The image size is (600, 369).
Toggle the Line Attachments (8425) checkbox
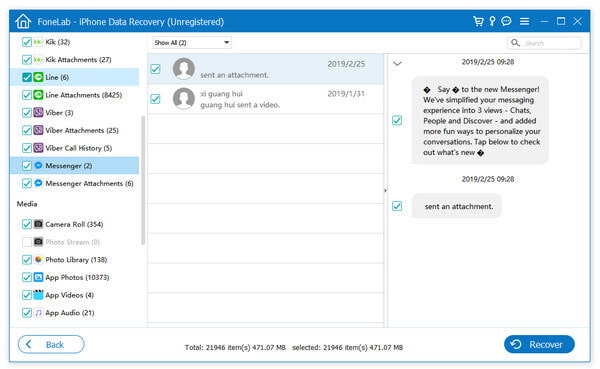(x=26, y=95)
